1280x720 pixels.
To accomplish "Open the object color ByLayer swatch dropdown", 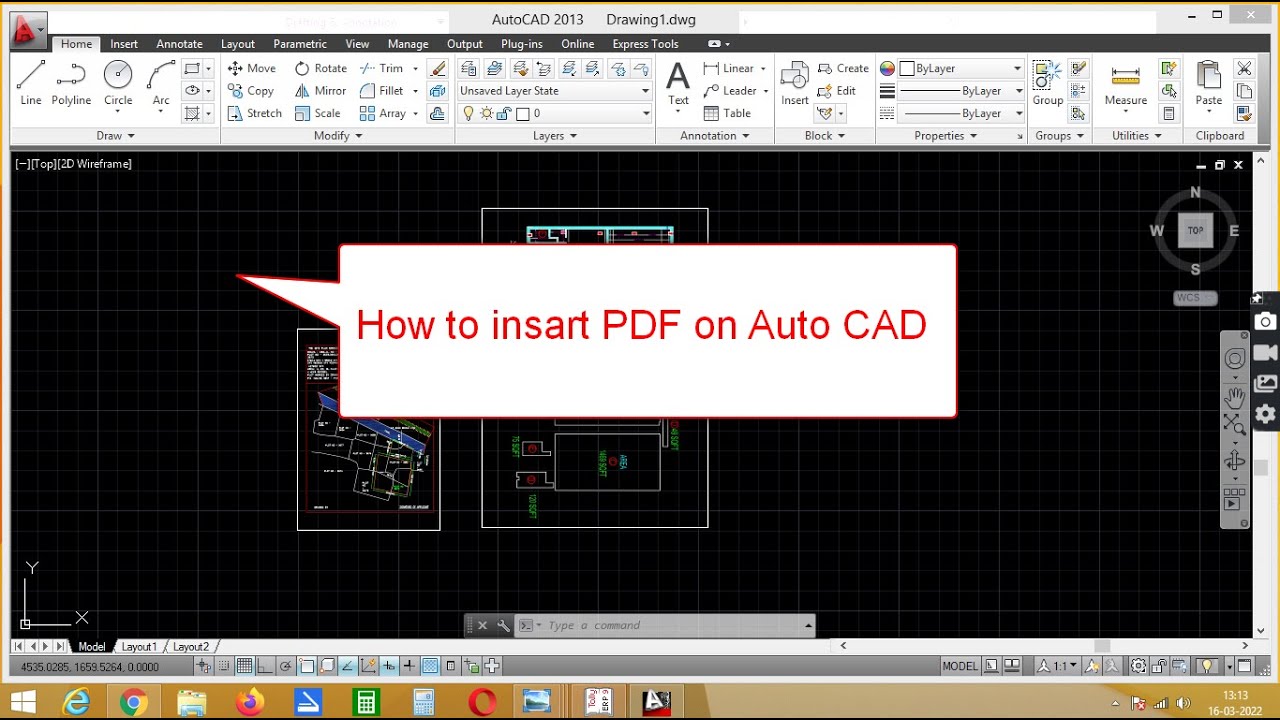I will (960, 69).
